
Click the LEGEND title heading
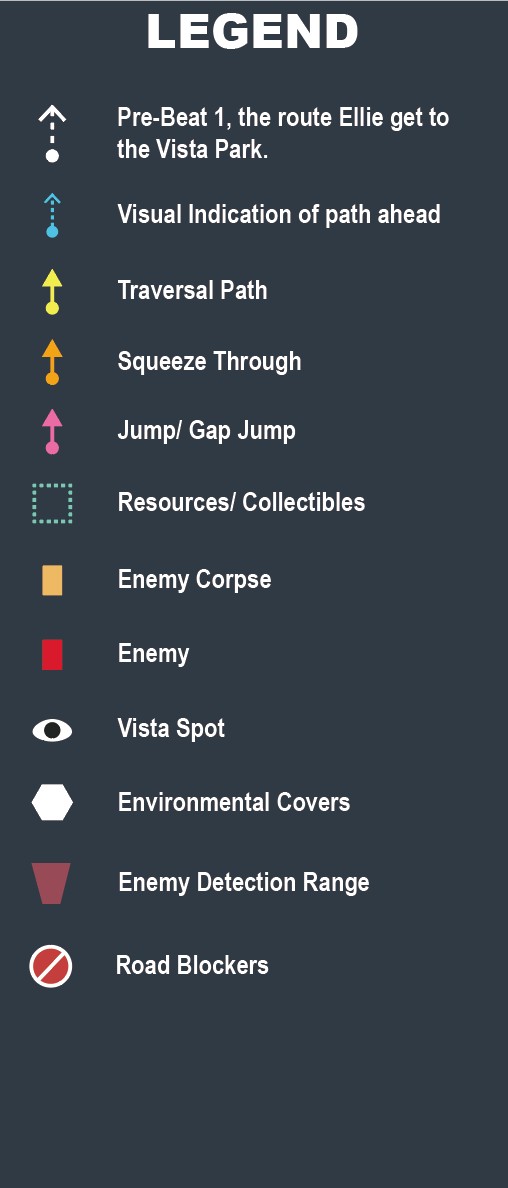point(252,32)
